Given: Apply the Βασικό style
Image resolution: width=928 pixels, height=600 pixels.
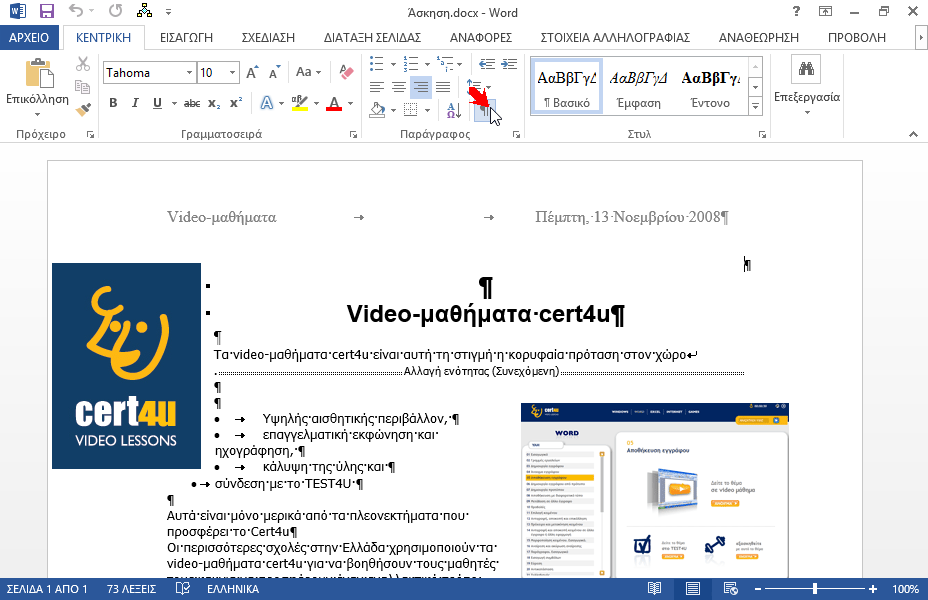Looking at the screenshot, I should coord(566,86).
